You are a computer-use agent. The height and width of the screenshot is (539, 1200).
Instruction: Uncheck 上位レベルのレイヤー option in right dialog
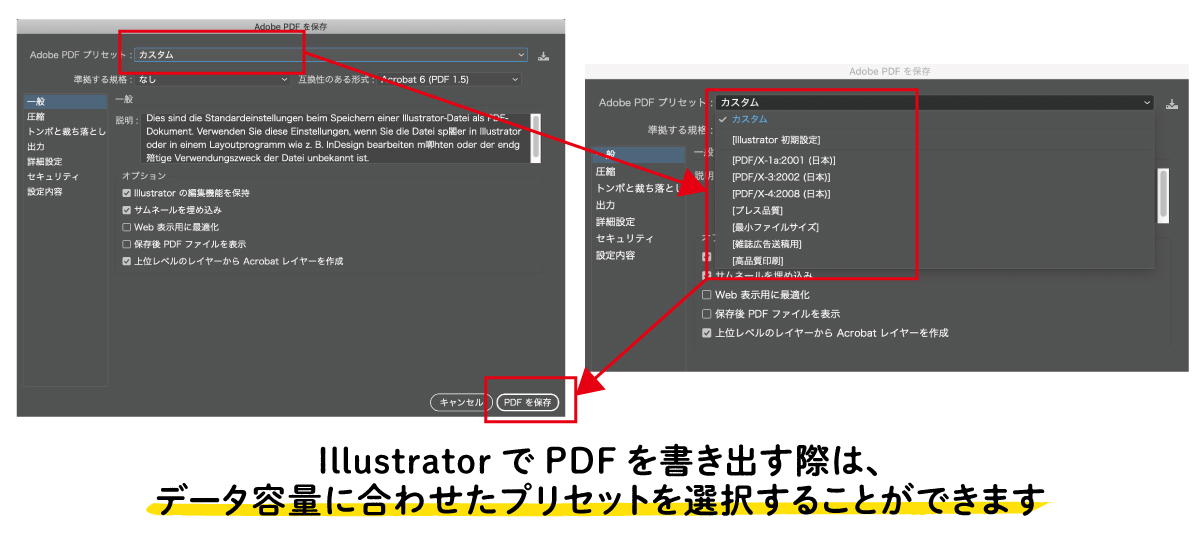(x=706, y=333)
